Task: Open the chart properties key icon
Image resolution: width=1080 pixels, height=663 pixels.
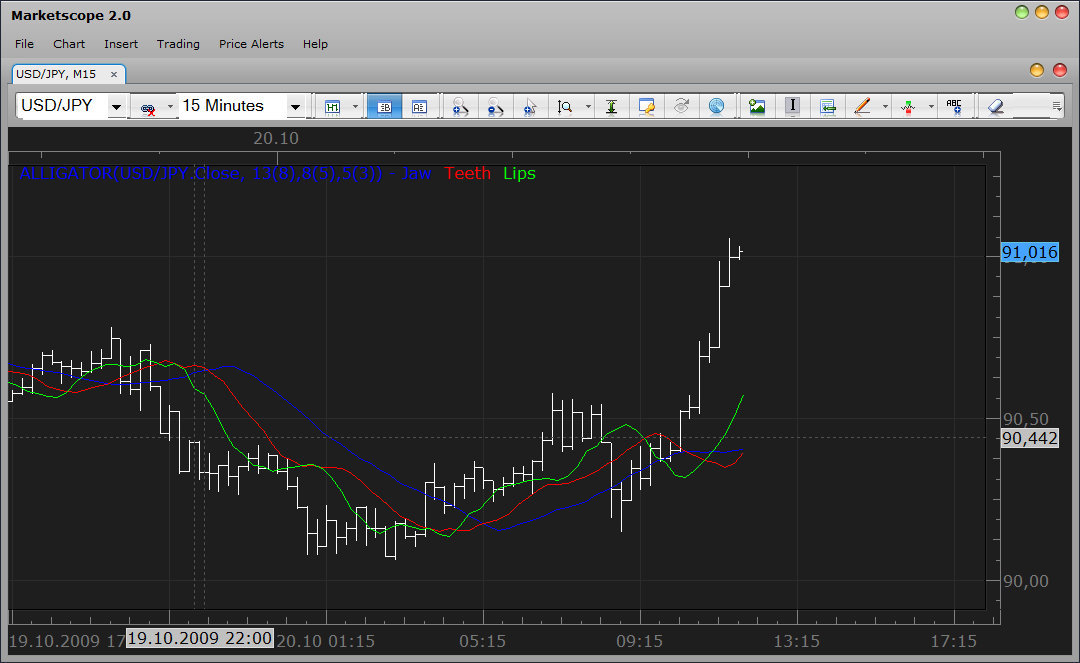Action: 646,107
